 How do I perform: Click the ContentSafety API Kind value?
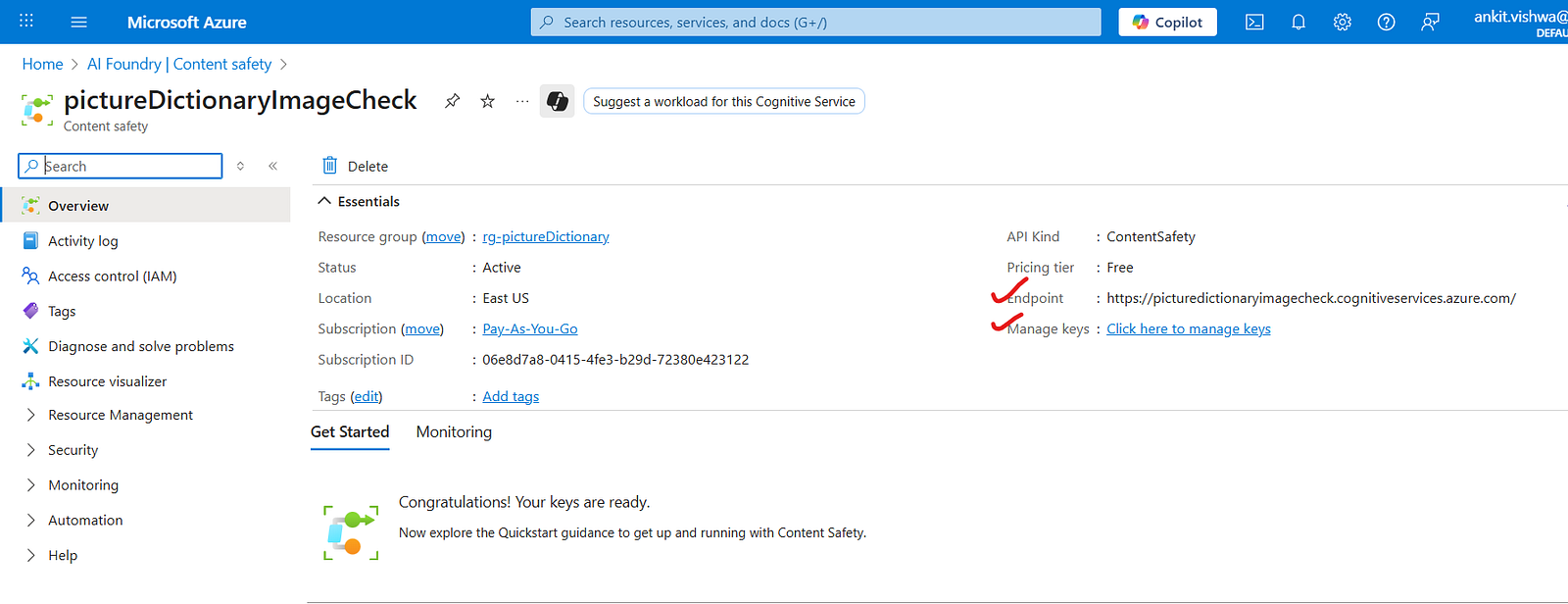(x=1151, y=237)
